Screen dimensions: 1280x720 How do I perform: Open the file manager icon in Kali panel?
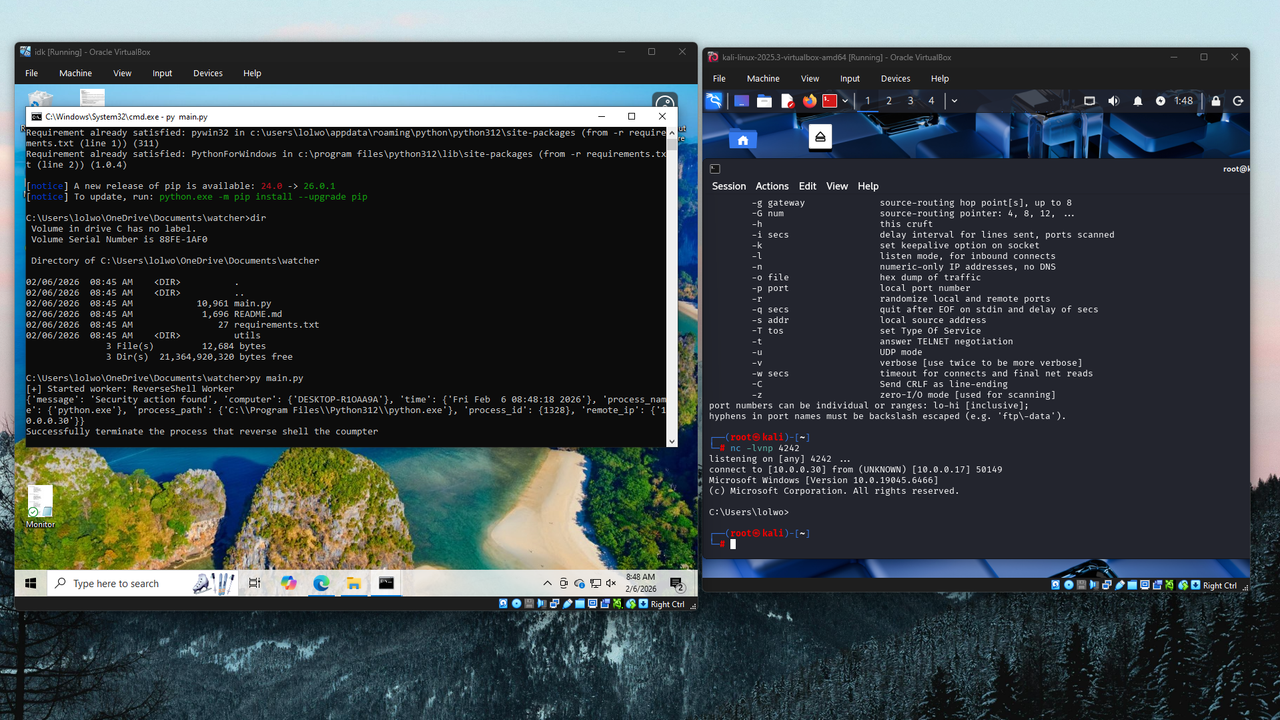[x=764, y=101]
